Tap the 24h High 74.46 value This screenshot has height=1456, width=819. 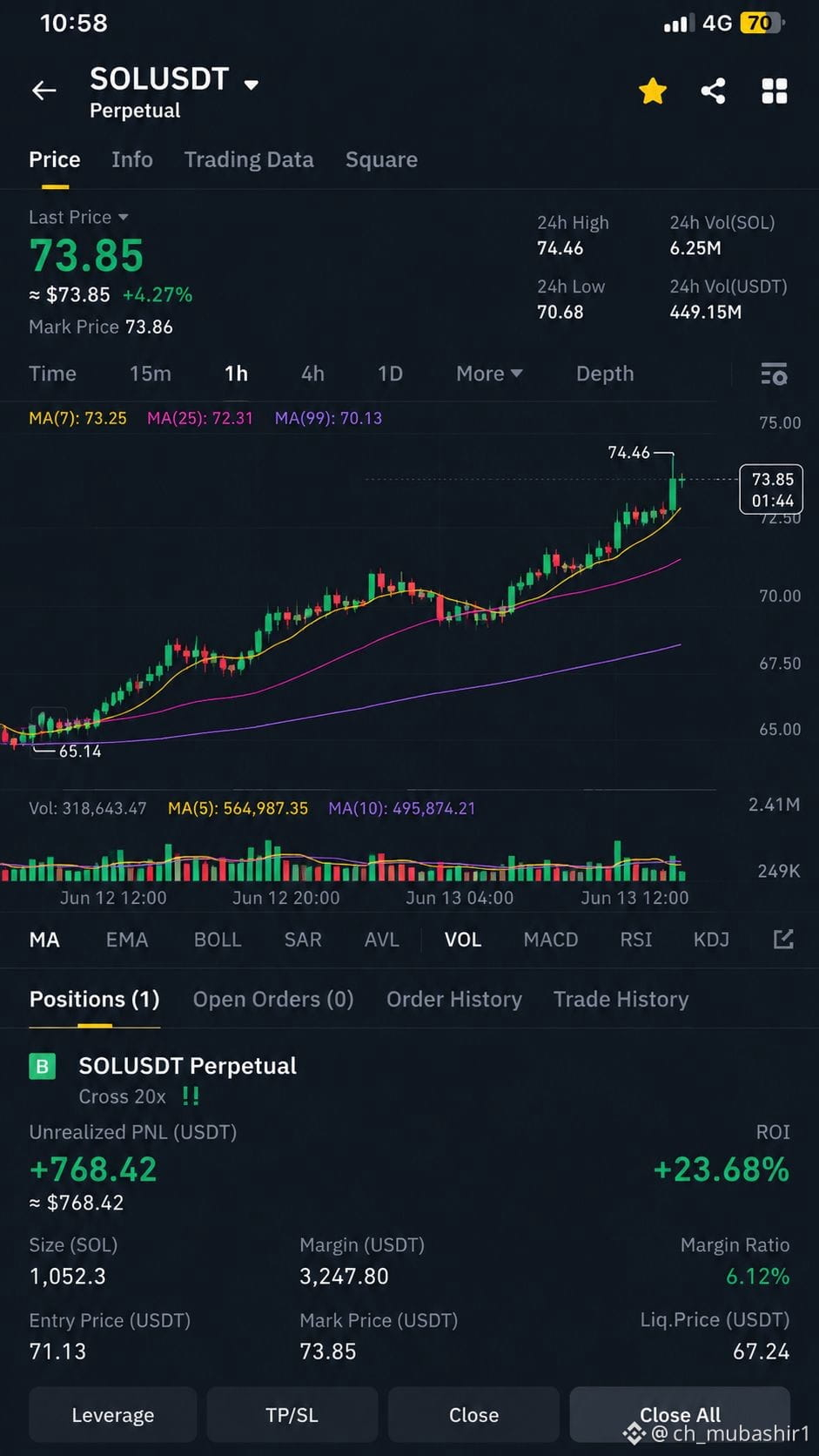(x=560, y=248)
